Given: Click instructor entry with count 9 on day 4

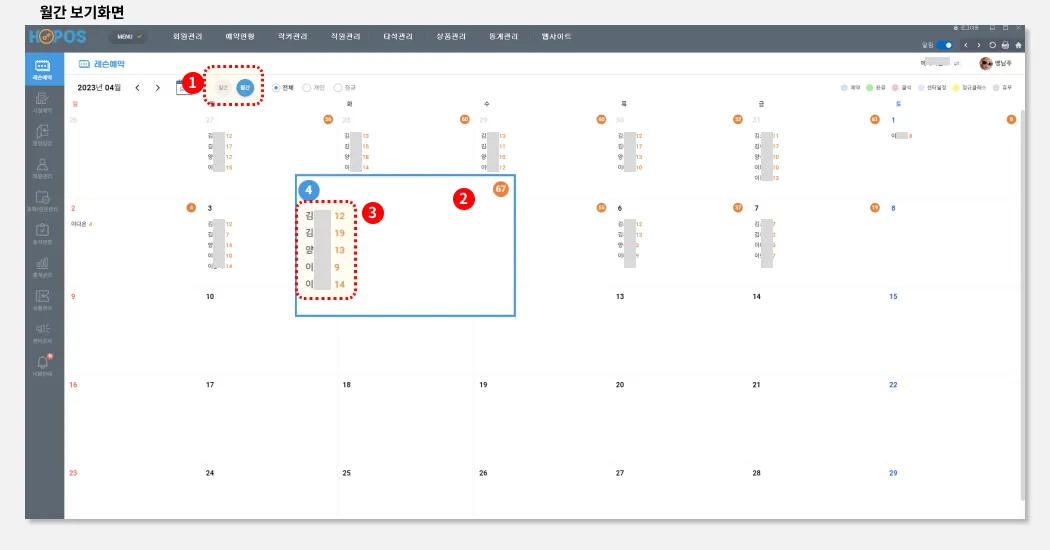Looking at the screenshot, I should coord(323,267).
